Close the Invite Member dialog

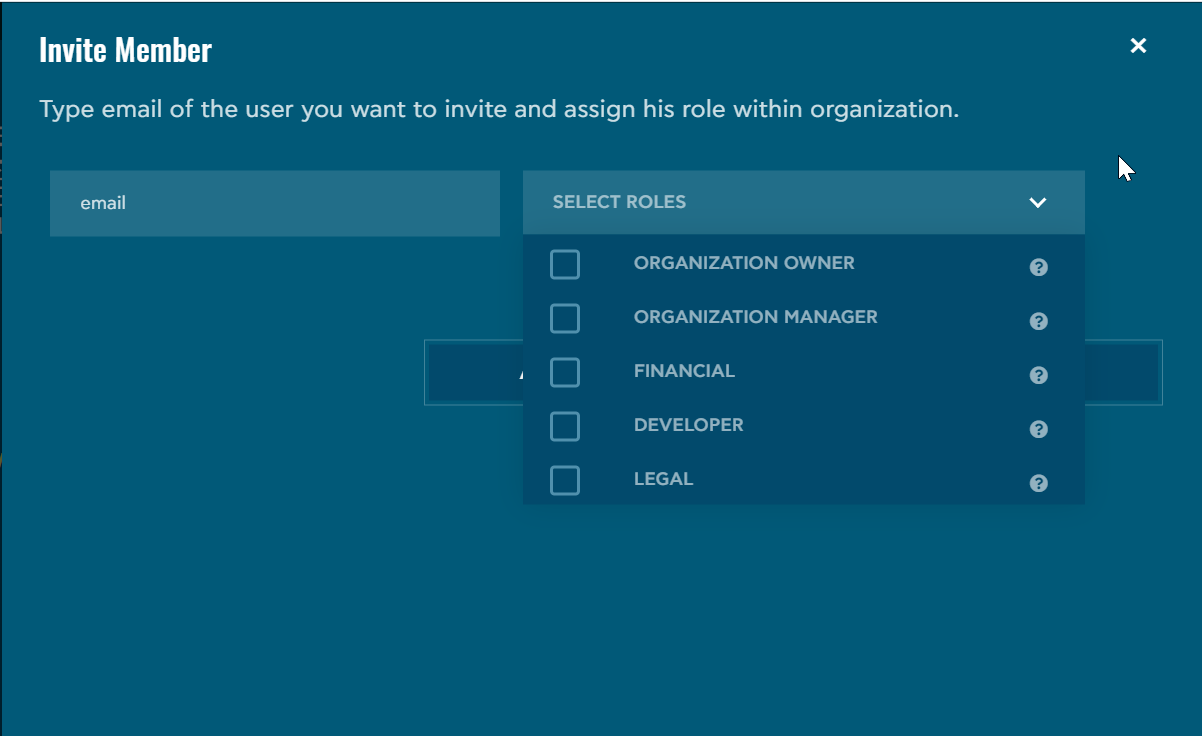point(1137,46)
